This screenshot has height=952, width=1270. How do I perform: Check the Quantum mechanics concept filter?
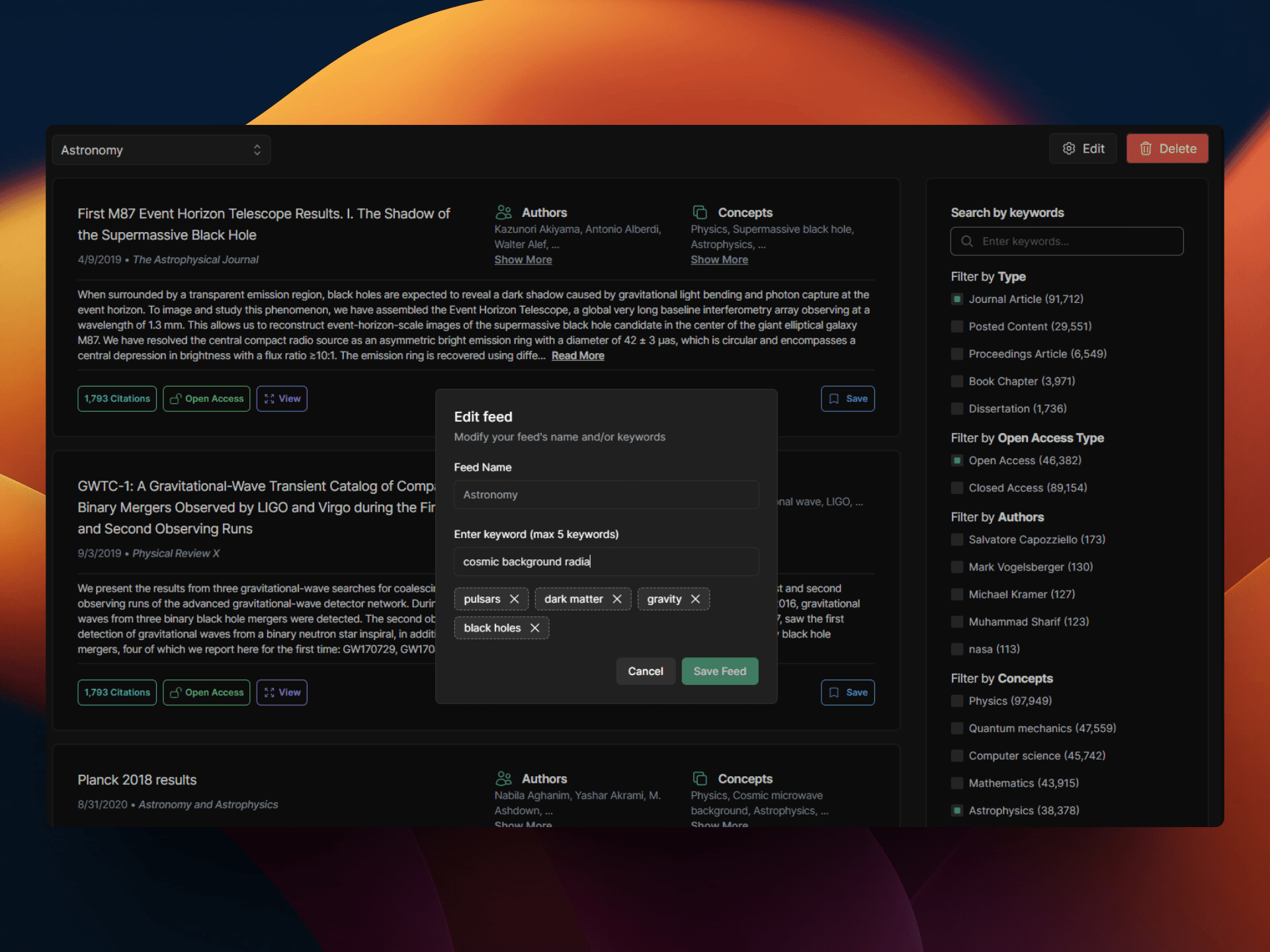pyautogui.click(x=957, y=729)
